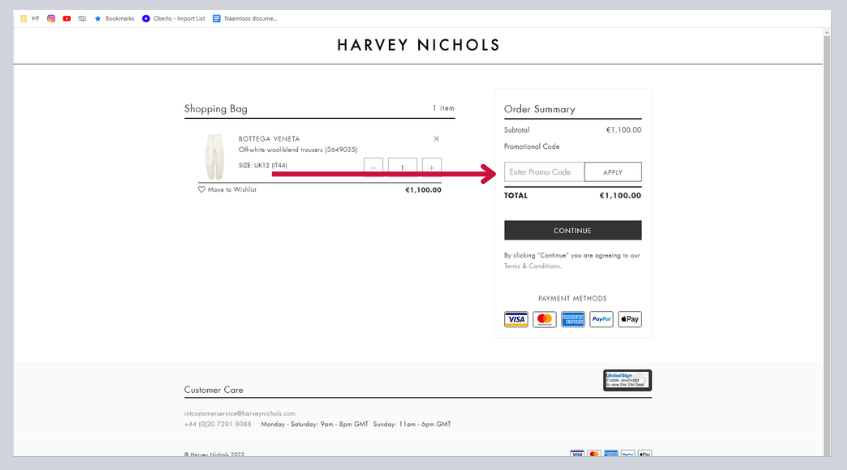Click the Harvey Nichols logo

click(419, 45)
